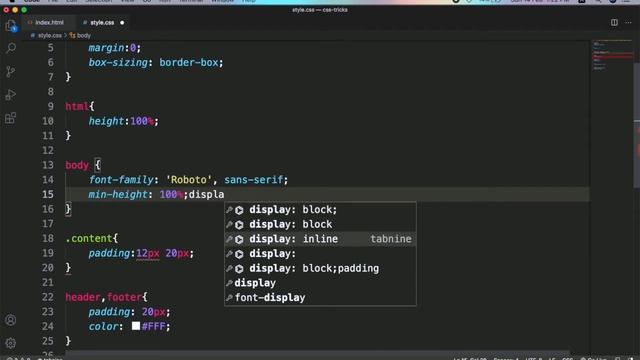Select the 'font-display' suggestion
The height and width of the screenshot is (360, 640).
tap(320, 298)
